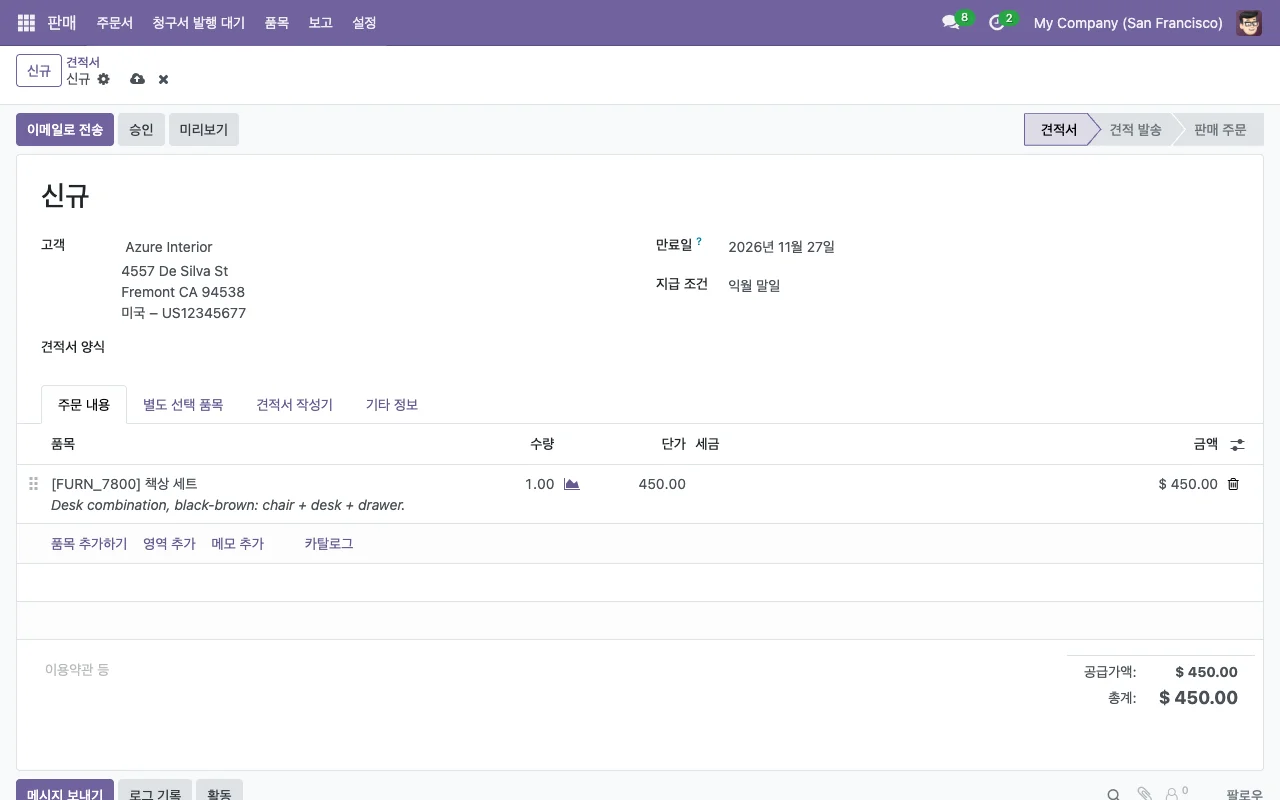Open the activities clock icon with badge 2
Screen dimensions: 1280x800
996,22
